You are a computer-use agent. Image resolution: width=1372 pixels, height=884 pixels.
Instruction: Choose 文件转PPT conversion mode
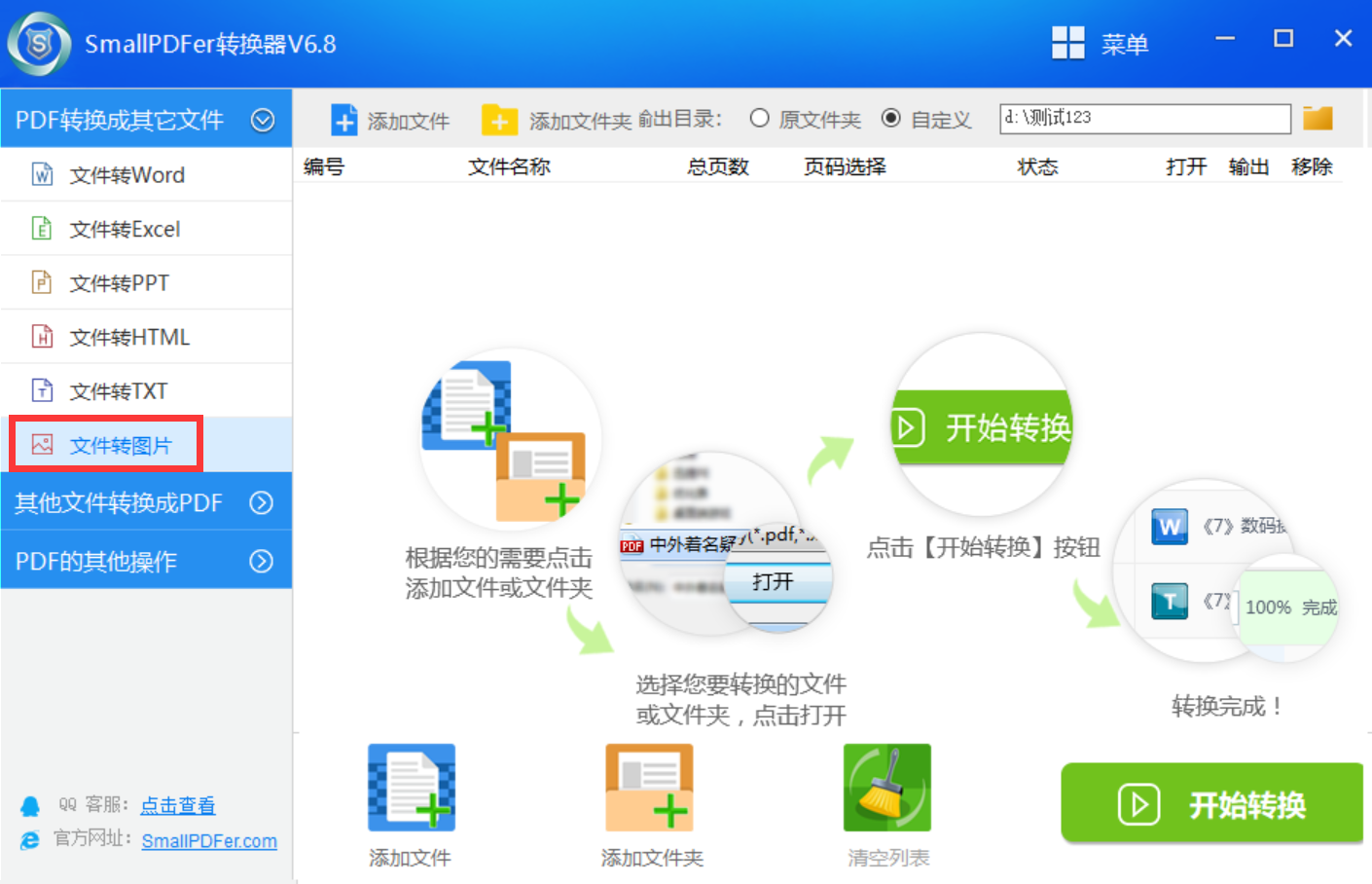(146, 283)
